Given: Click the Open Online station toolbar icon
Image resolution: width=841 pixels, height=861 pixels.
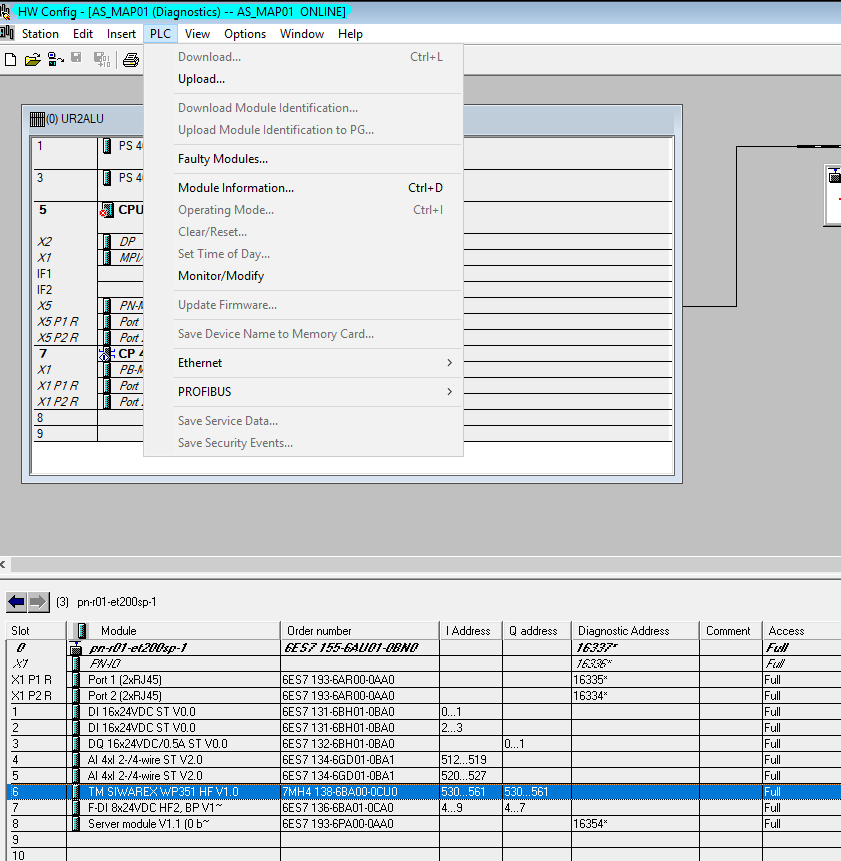Looking at the screenshot, I should click(54, 60).
